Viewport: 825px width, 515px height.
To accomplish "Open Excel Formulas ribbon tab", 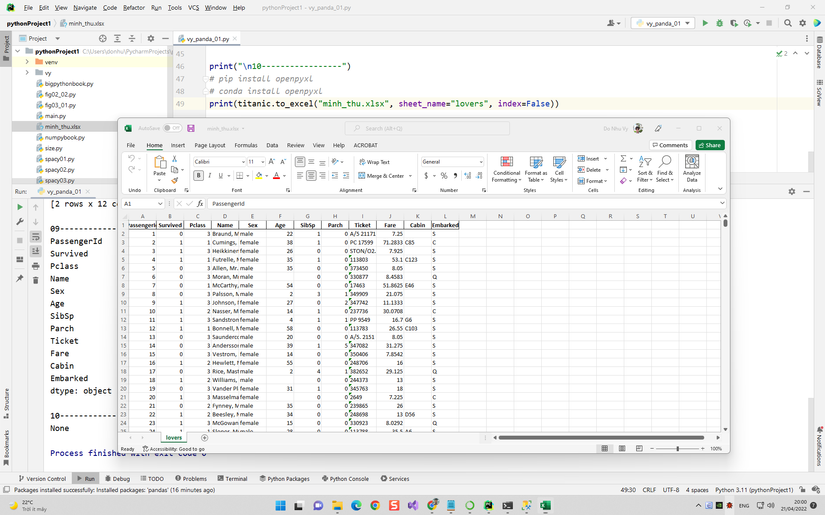I will (x=246, y=145).
